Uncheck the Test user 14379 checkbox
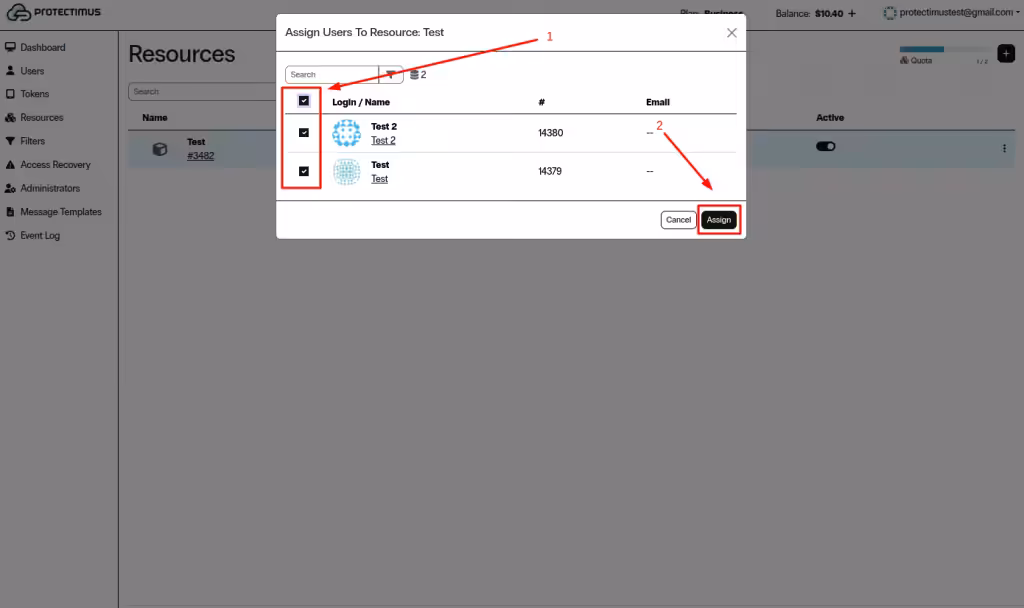Image resolution: width=1024 pixels, height=608 pixels. (x=304, y=171)
